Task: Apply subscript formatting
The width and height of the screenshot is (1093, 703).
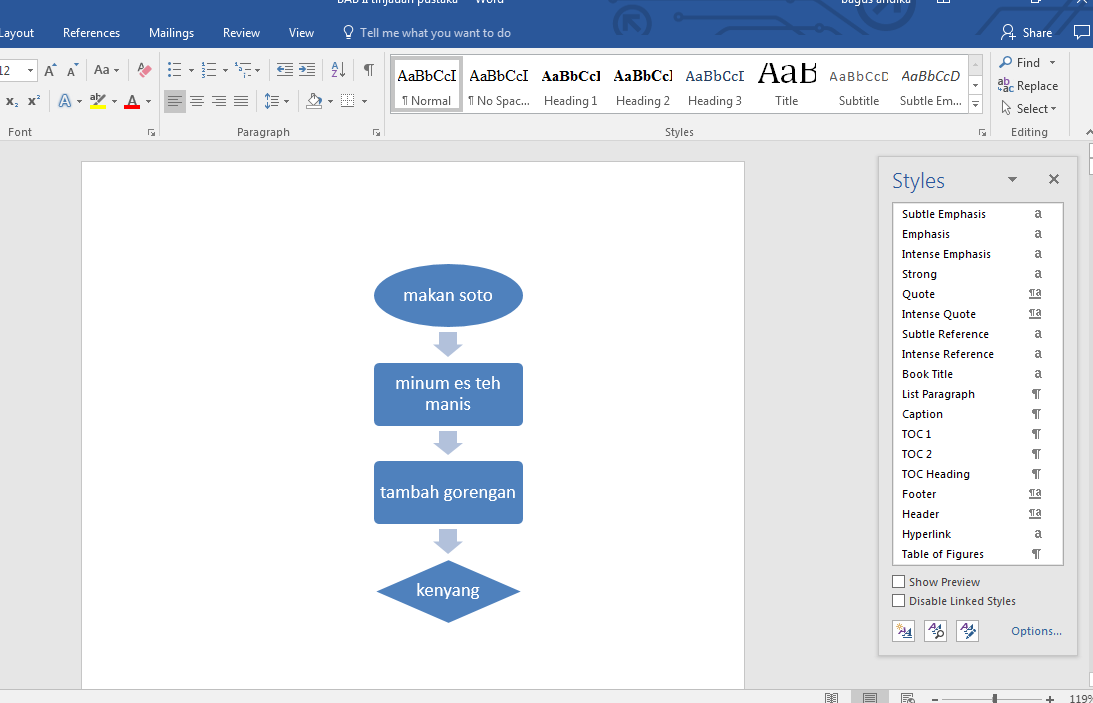Action: [x=12, y=100]
